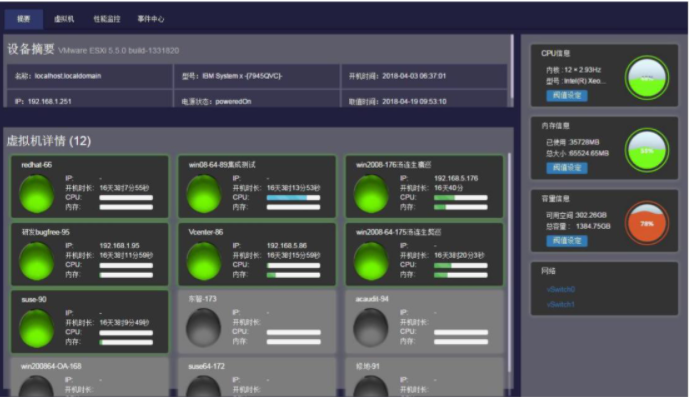Click the memory usage gauge showing 55%

pos(647,150)
